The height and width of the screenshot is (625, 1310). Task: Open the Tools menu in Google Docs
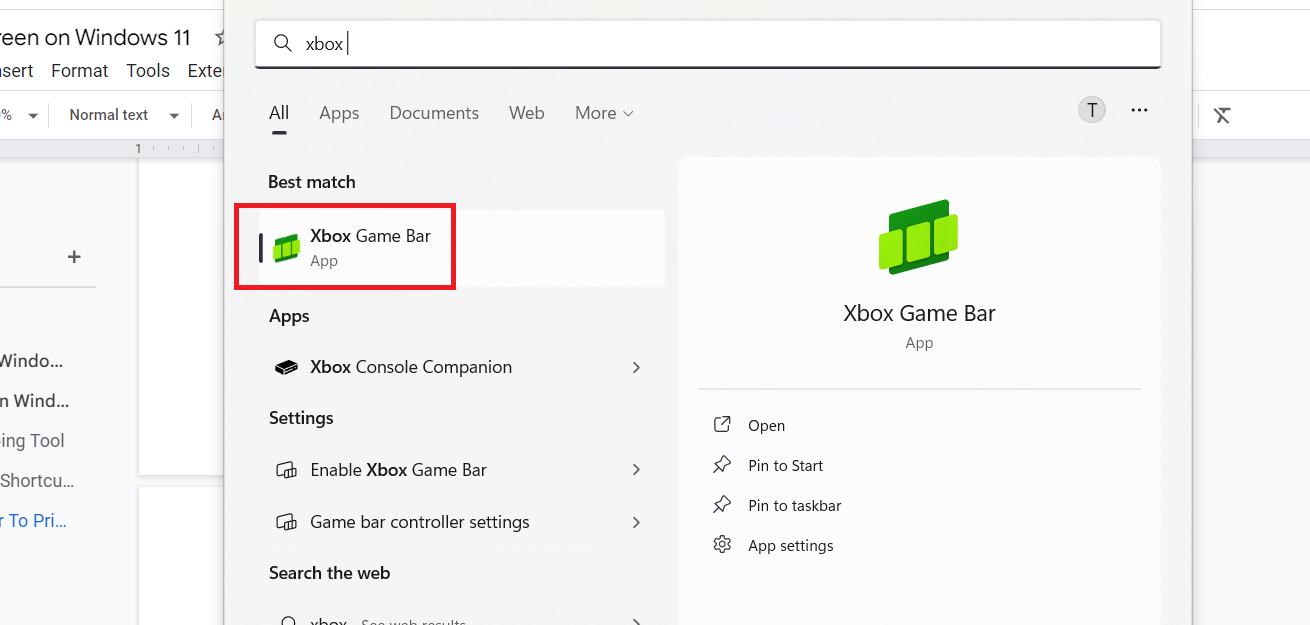[x=148, y=71]
